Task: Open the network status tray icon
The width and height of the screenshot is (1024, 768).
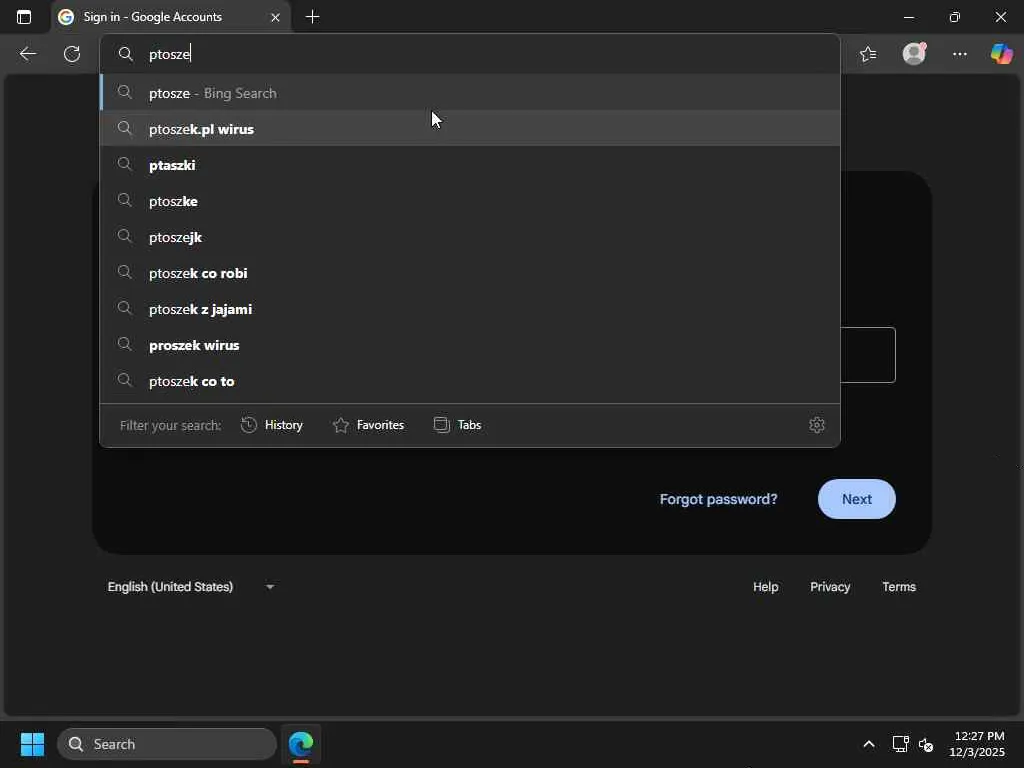Action: point(901,744)
